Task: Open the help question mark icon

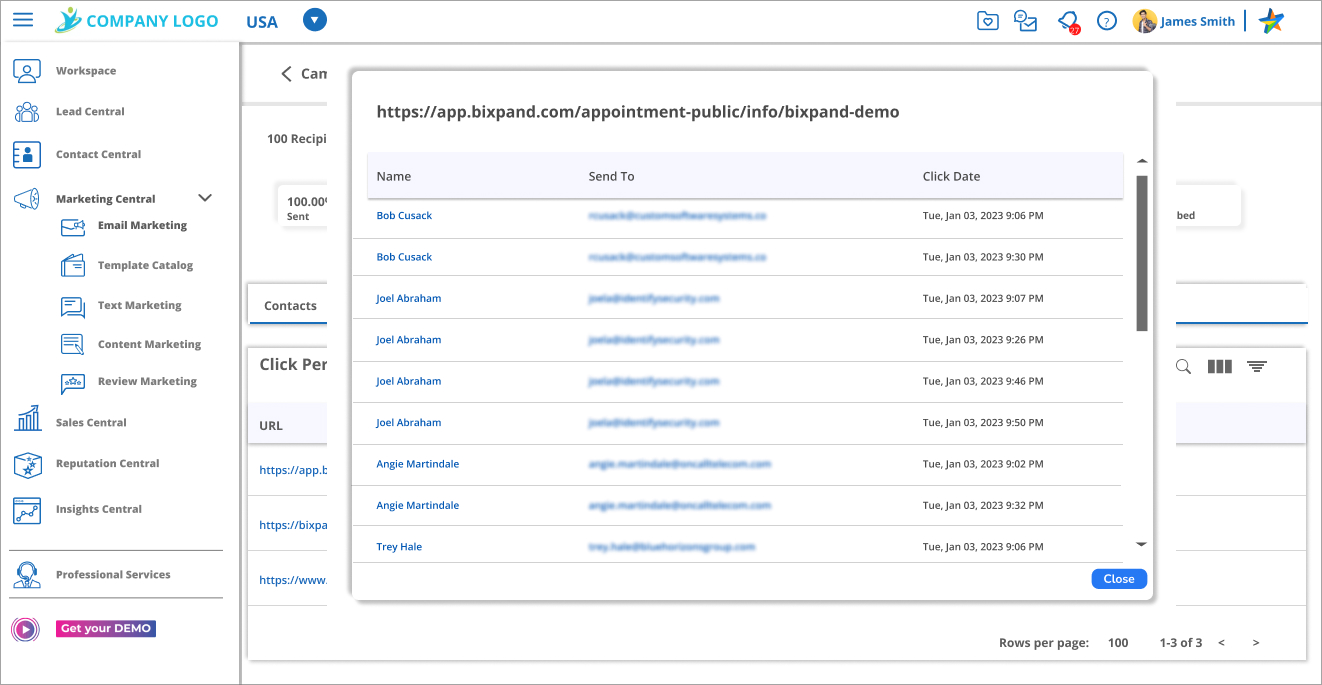Action: [1106, 21]
